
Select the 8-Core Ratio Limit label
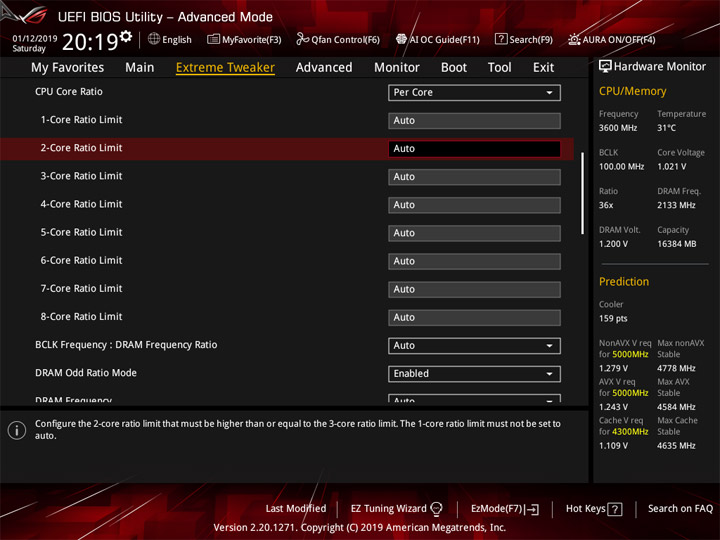tap(81, 317)
